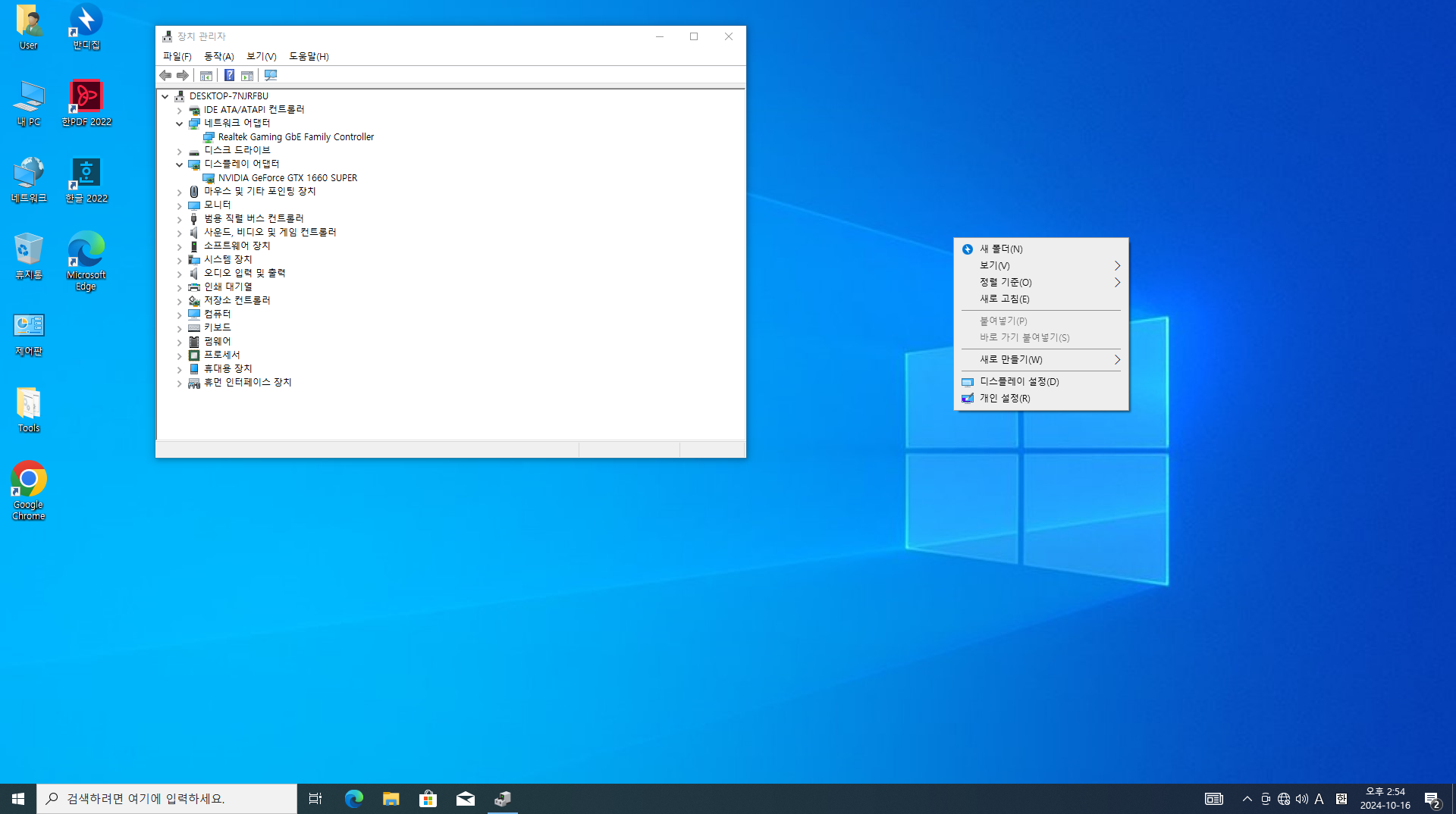Screen dimensions: 1456x814
Task: Expand 범용 직렬 버스 컨트롤러 node
Action: tap(180, 219)
